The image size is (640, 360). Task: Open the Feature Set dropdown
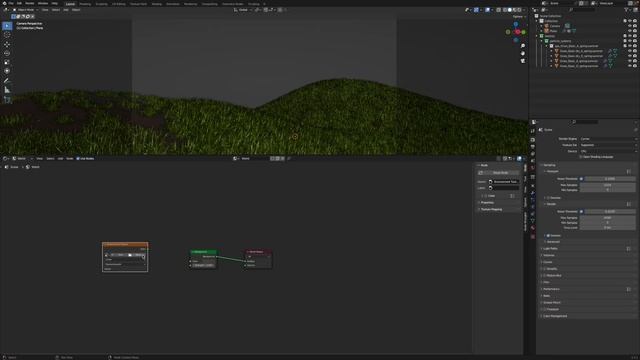608,145
